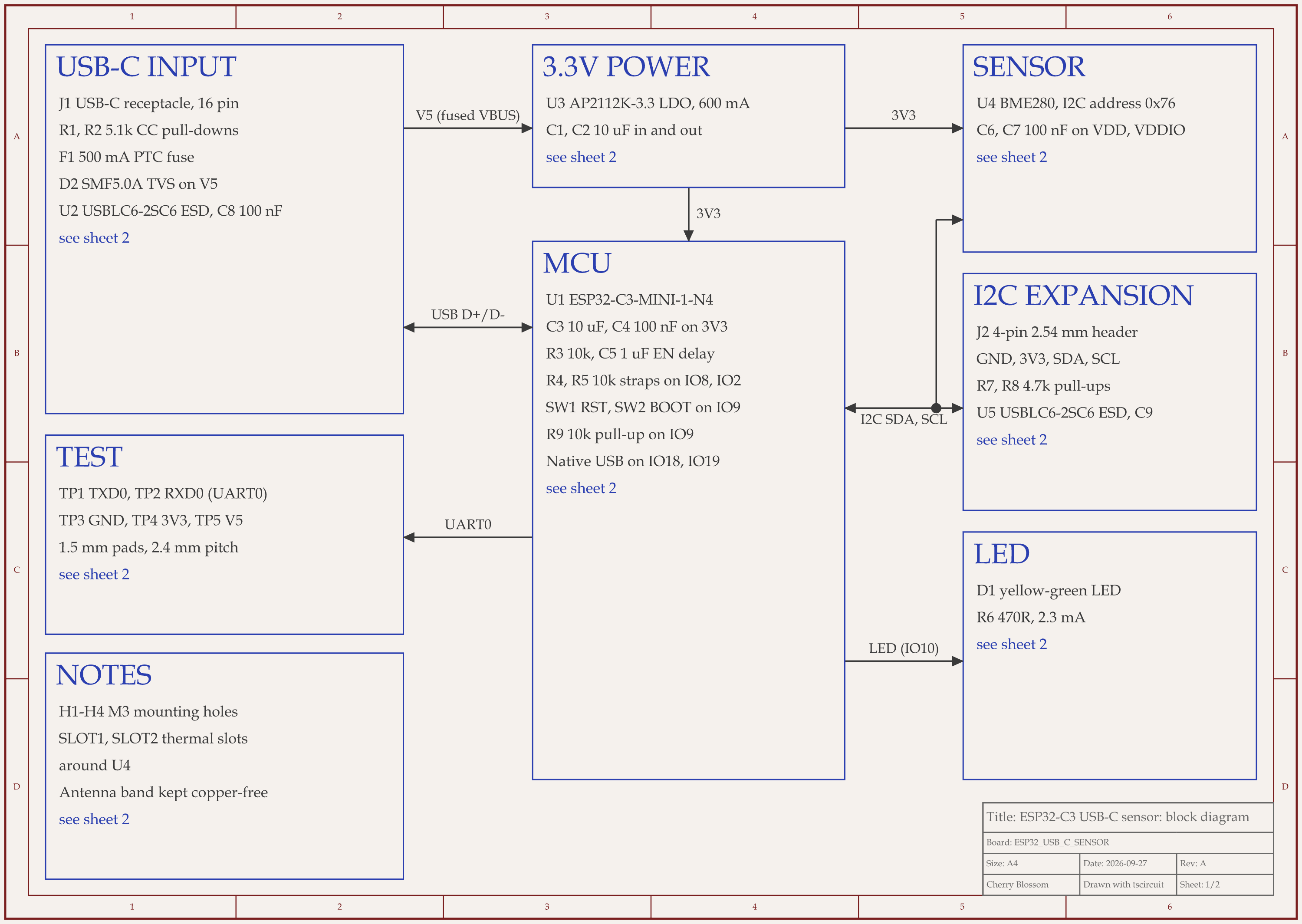Click the NOTES block heading
Image resolution: width=1302 pixels, height=924 pixels.
tap(104, 675)
